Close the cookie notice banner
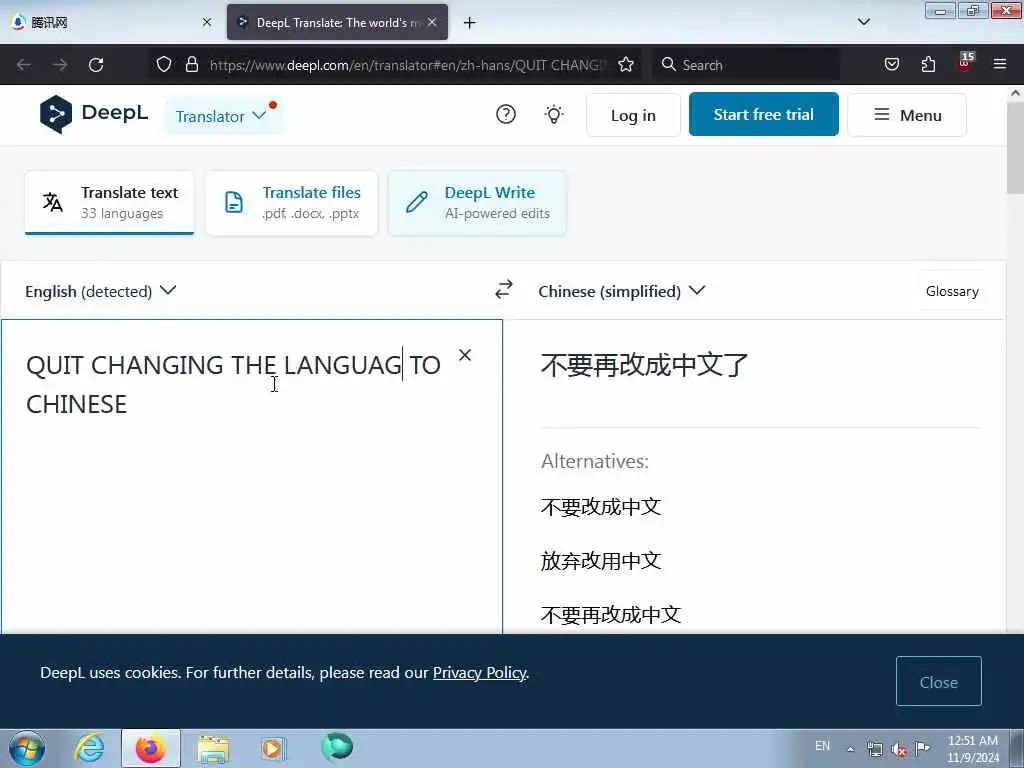This screenshot has height=768, width=1024. point(938,681)
